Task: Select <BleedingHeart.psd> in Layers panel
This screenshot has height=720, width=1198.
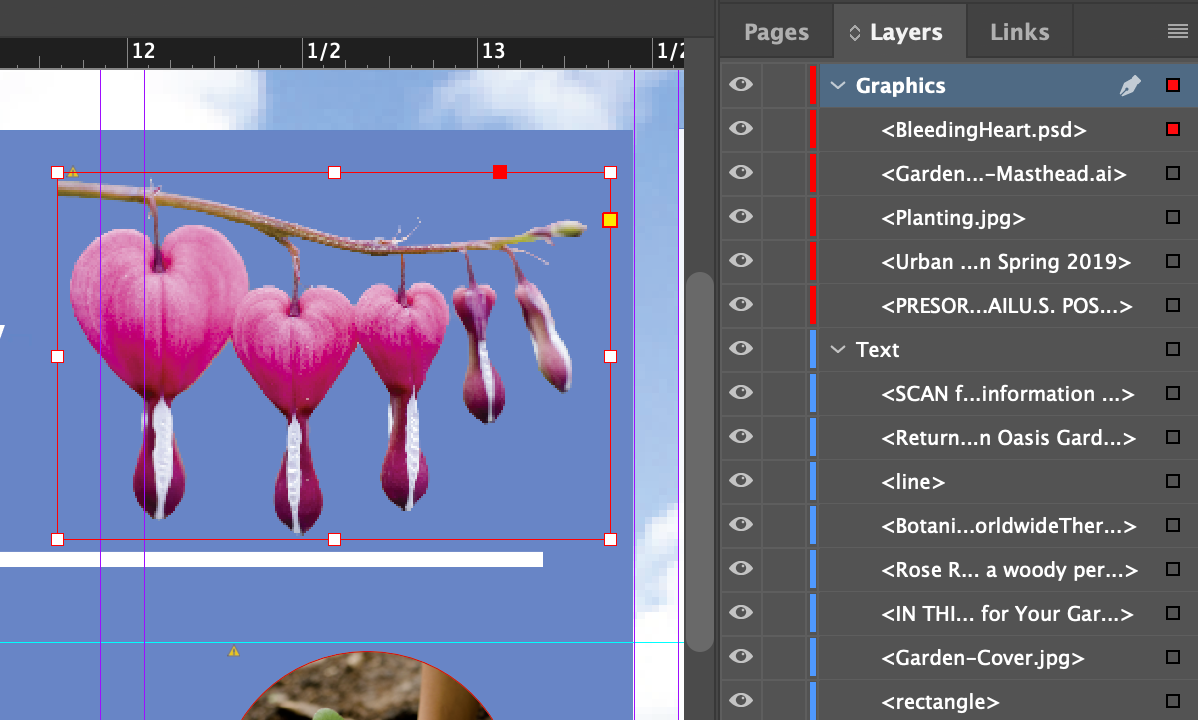Action: [x=983, y=130]
